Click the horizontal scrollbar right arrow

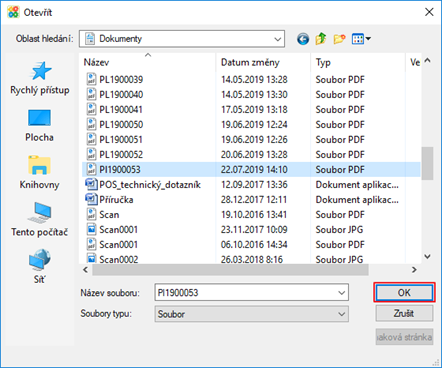pos(414,270)
